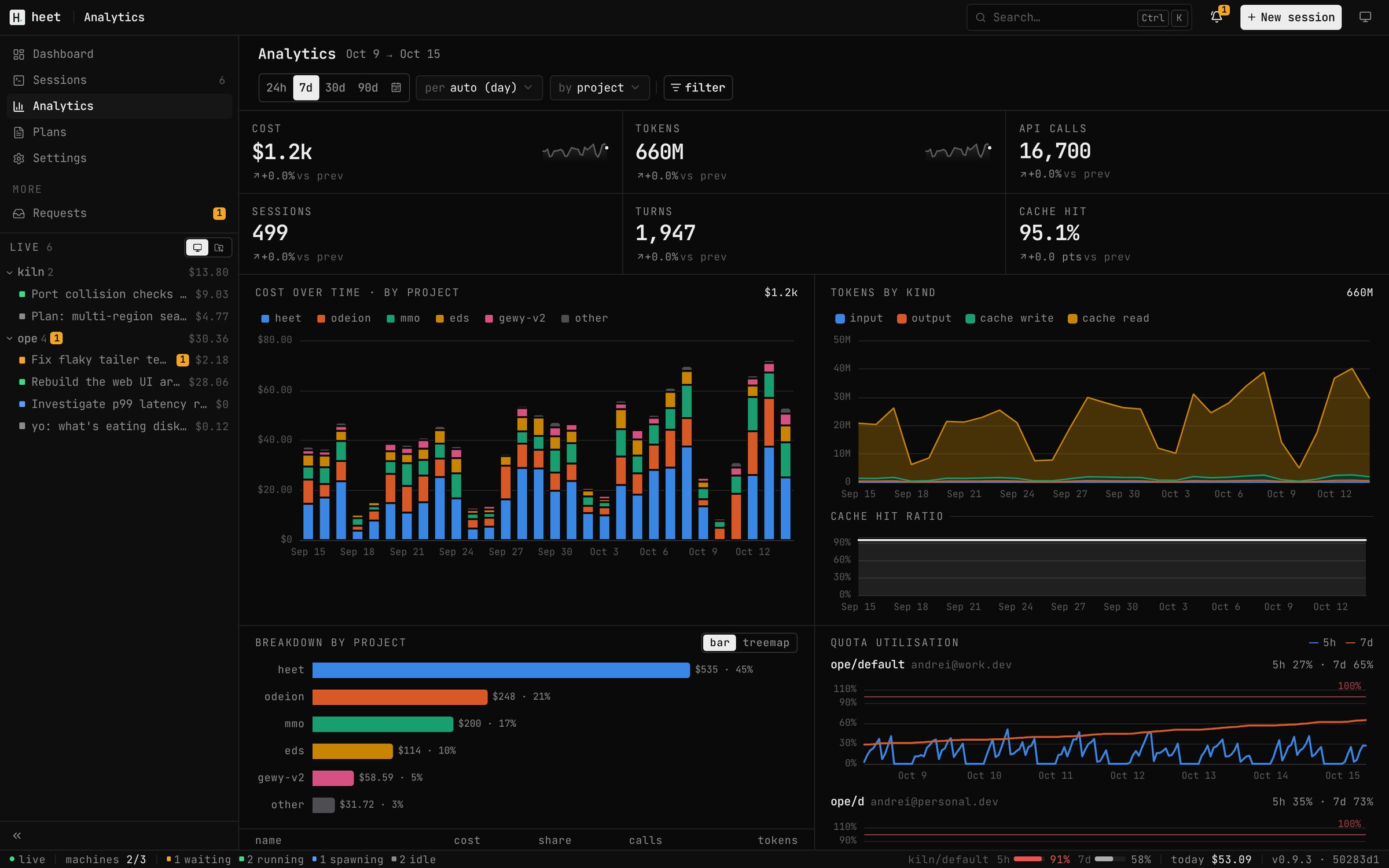This screenshot has height=868, width=1389.
Task: Open Plans from sidebar
Action: [x=119, y=133]
